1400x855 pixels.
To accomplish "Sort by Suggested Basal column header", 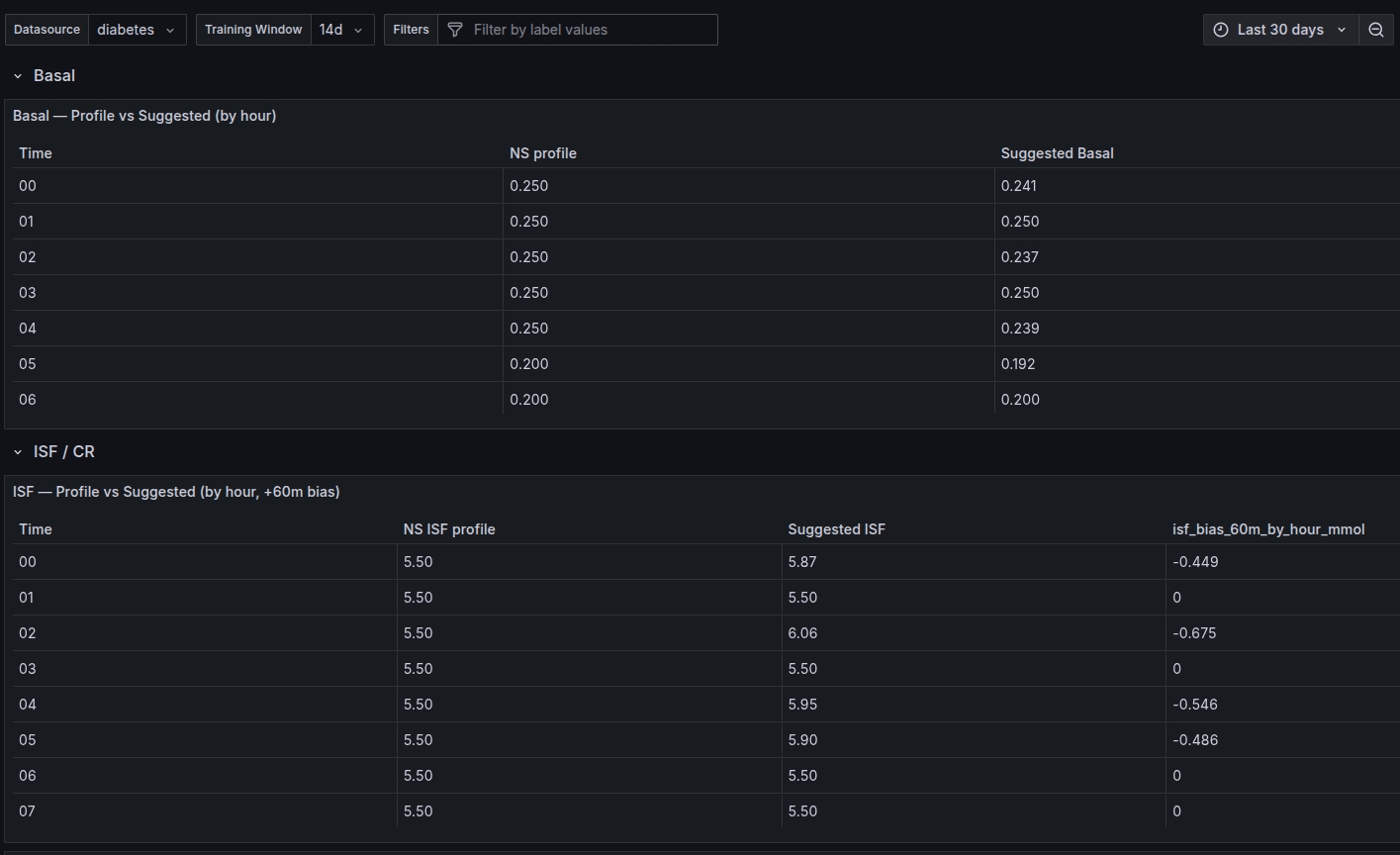I will 1057,153.
